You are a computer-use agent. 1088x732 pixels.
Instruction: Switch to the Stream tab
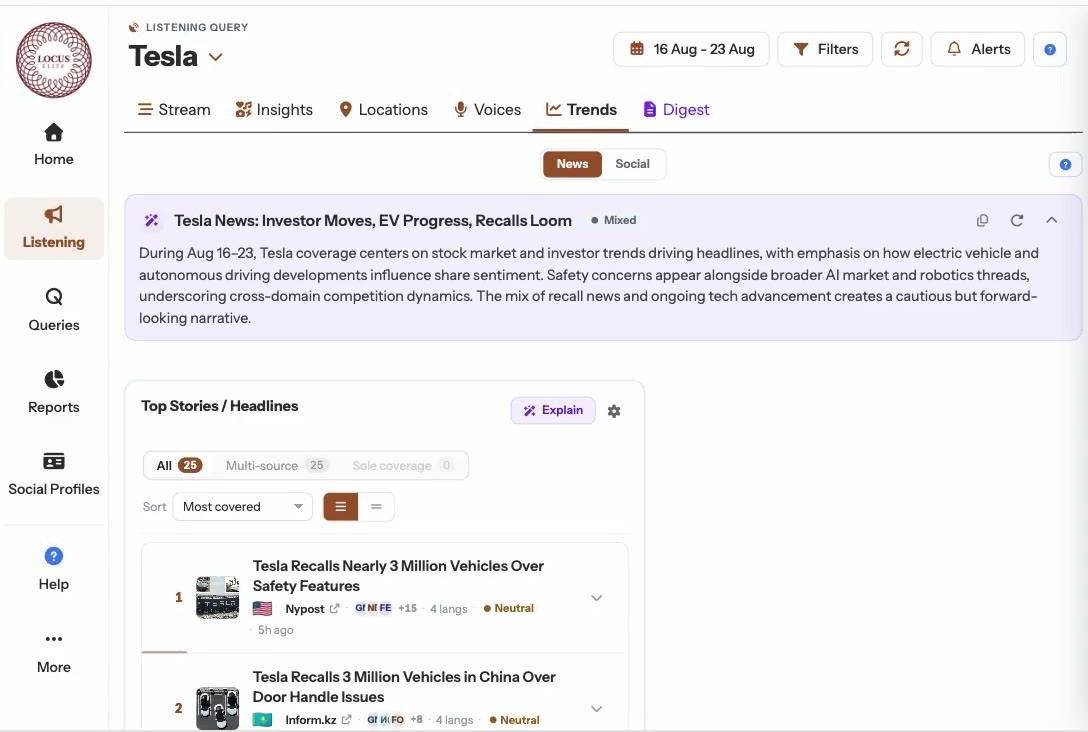coord(173,110)
